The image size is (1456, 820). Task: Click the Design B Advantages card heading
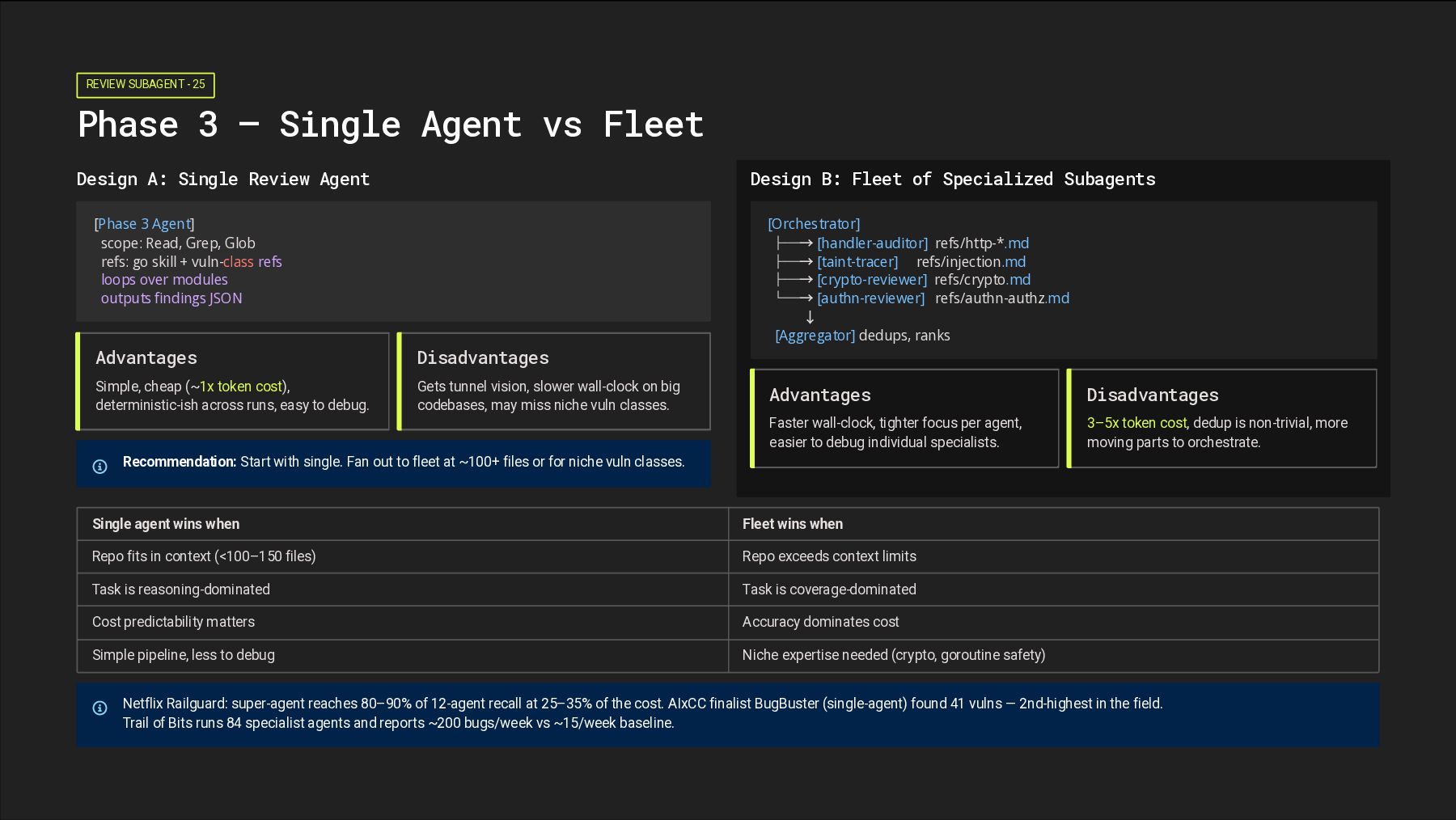(x=820, y=395)
